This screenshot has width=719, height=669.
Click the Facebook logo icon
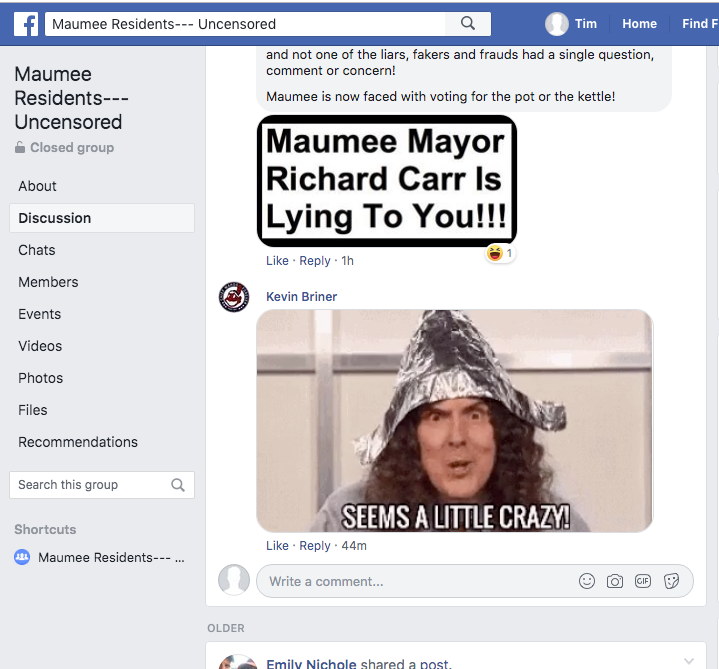25,23
